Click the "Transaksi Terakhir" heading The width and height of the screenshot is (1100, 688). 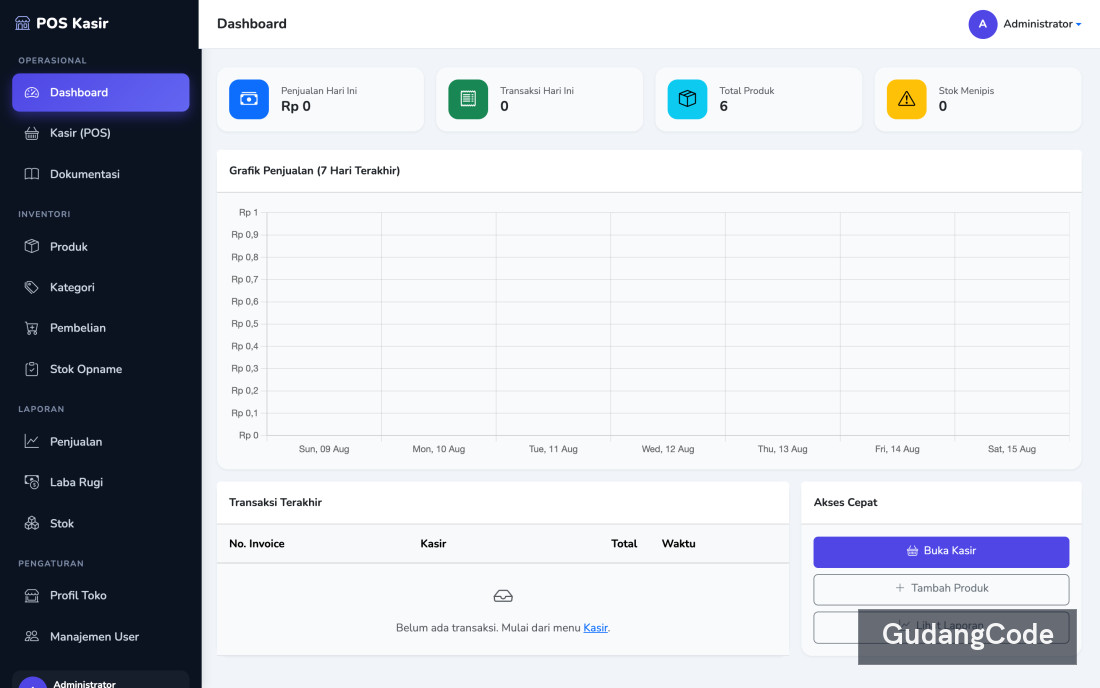(275, 502)
